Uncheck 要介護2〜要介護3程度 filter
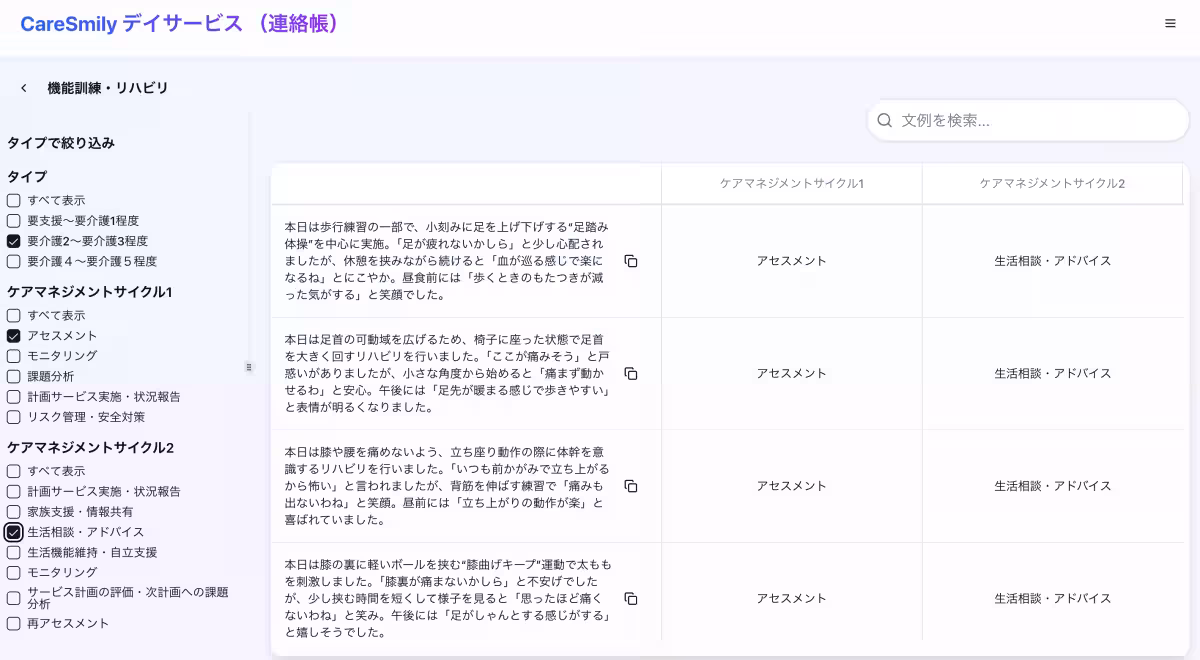The width and height of the screenshot is (1200, 660). point(12,243)
